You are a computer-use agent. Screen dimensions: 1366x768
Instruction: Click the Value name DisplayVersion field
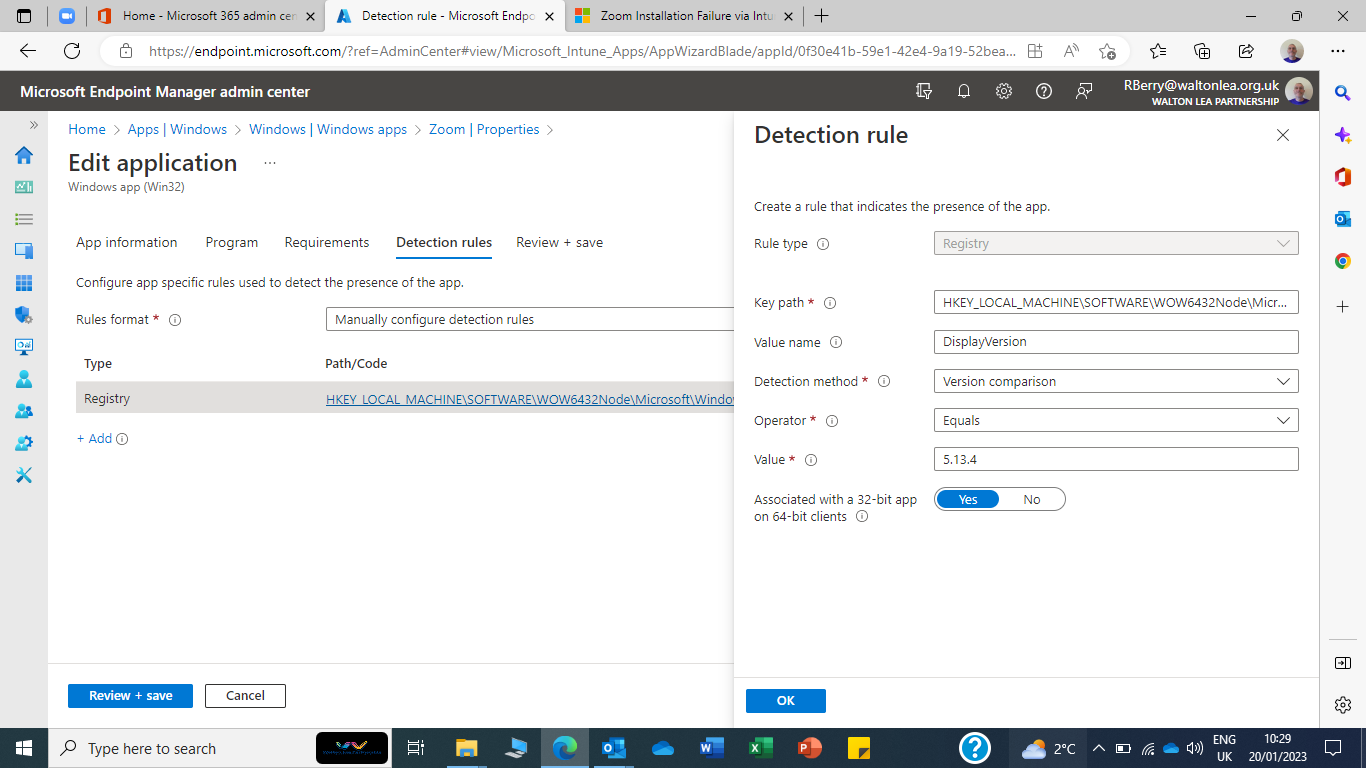[1116, 341]
